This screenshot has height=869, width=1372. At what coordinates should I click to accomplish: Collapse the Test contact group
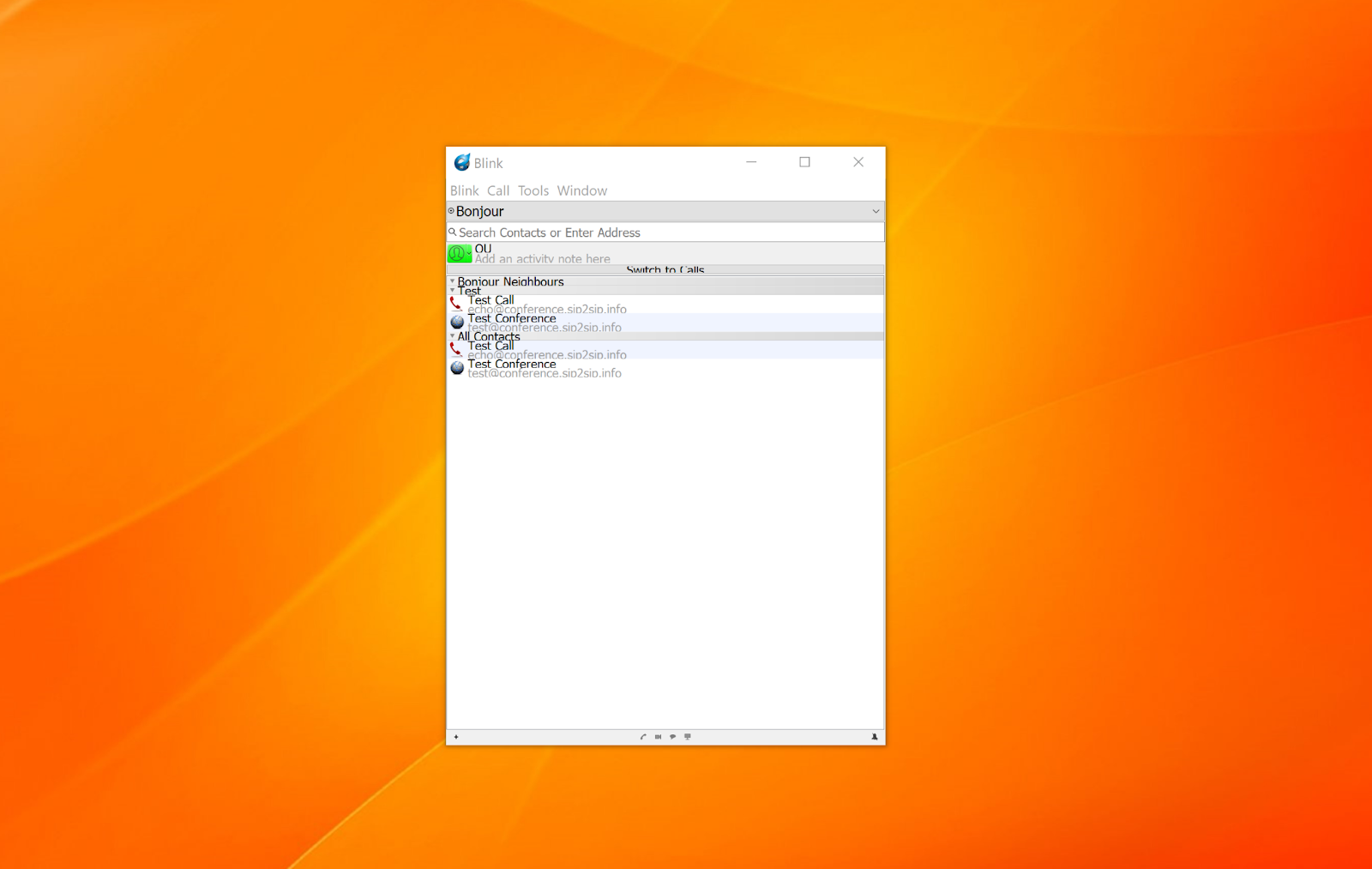click(x=452, y=291)
